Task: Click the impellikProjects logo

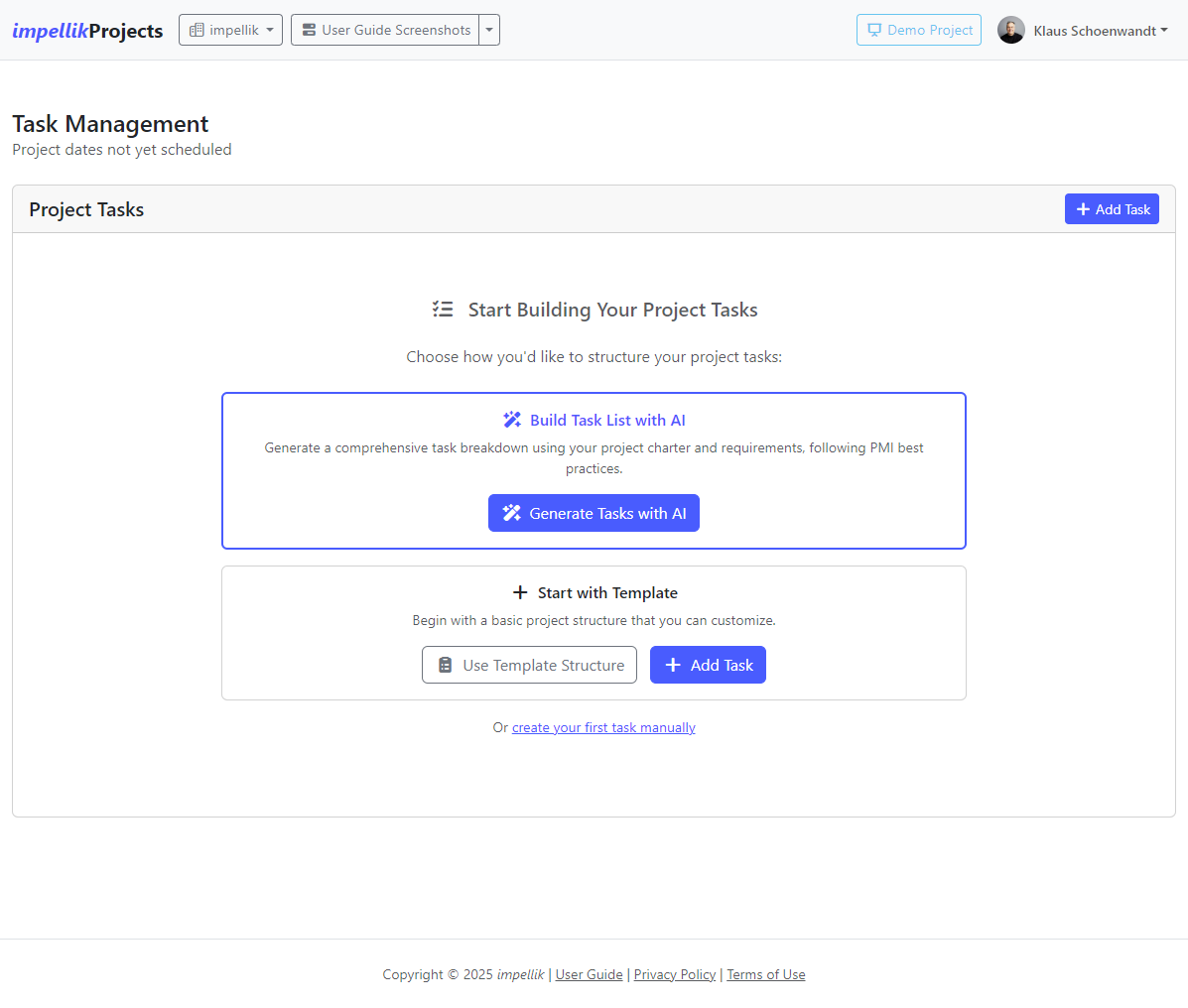Action: 87,31
